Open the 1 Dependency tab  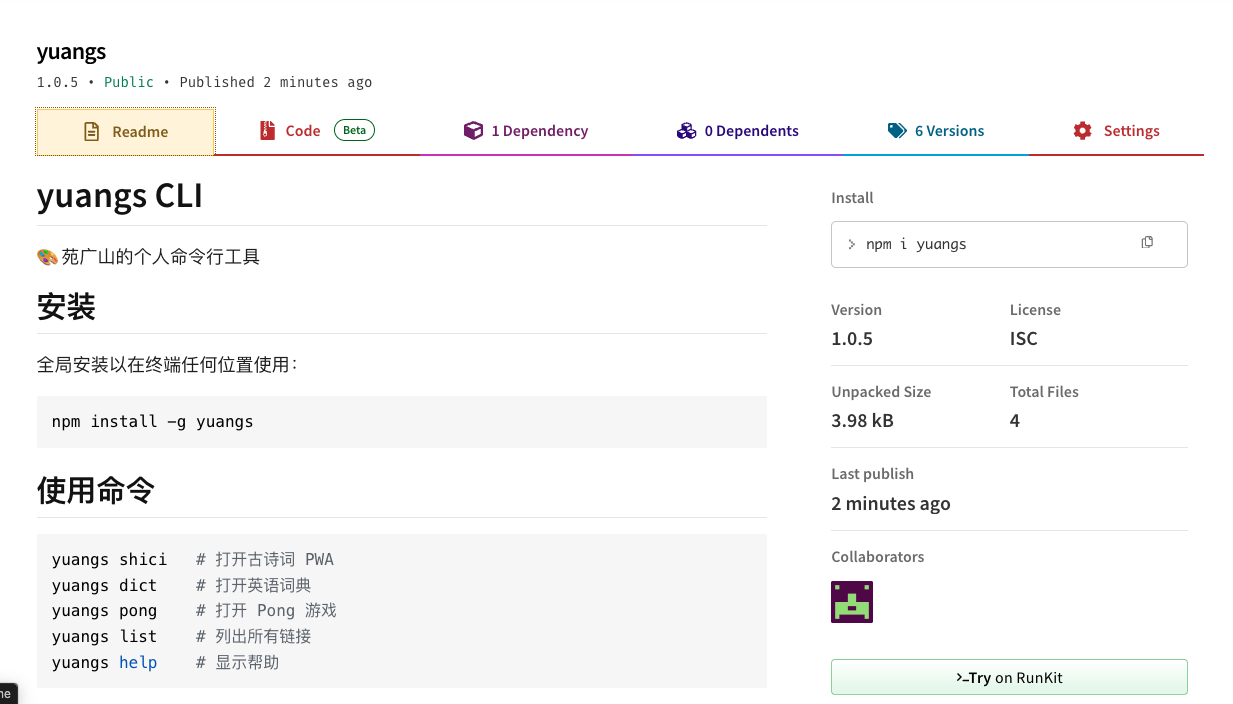click(539, 131)
